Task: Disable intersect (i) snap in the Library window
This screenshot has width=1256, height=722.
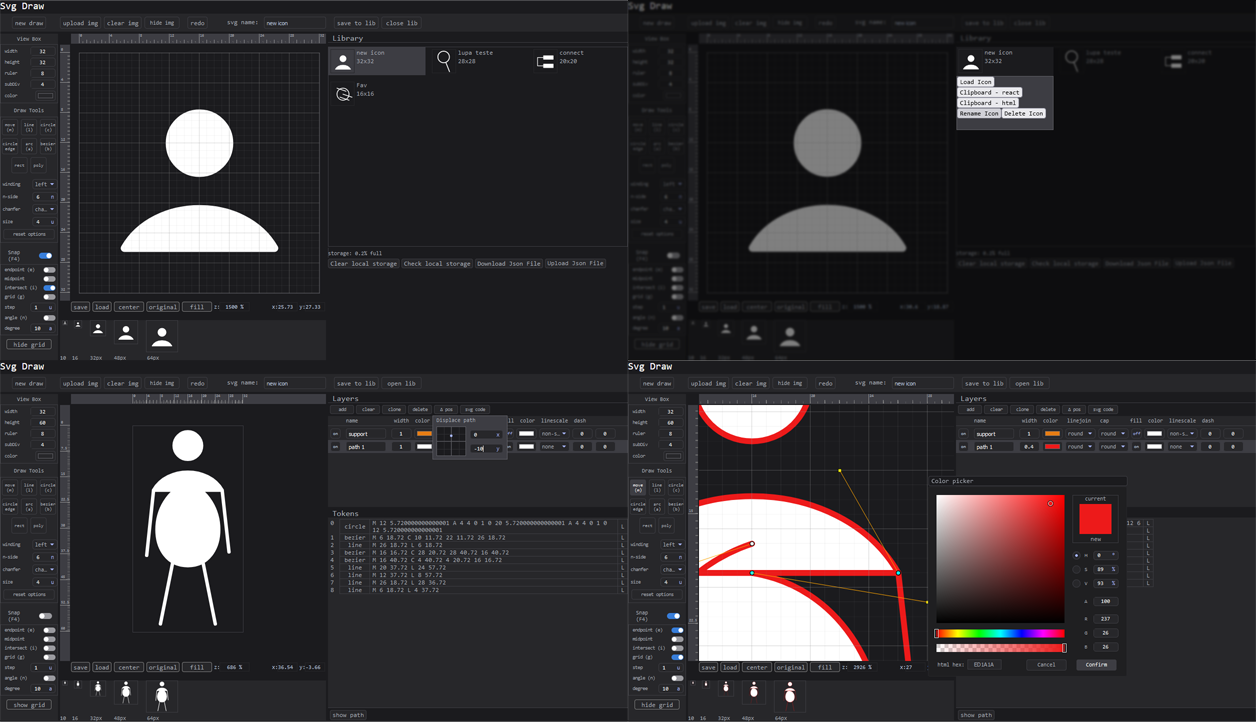Action: (x=49, y=288)
